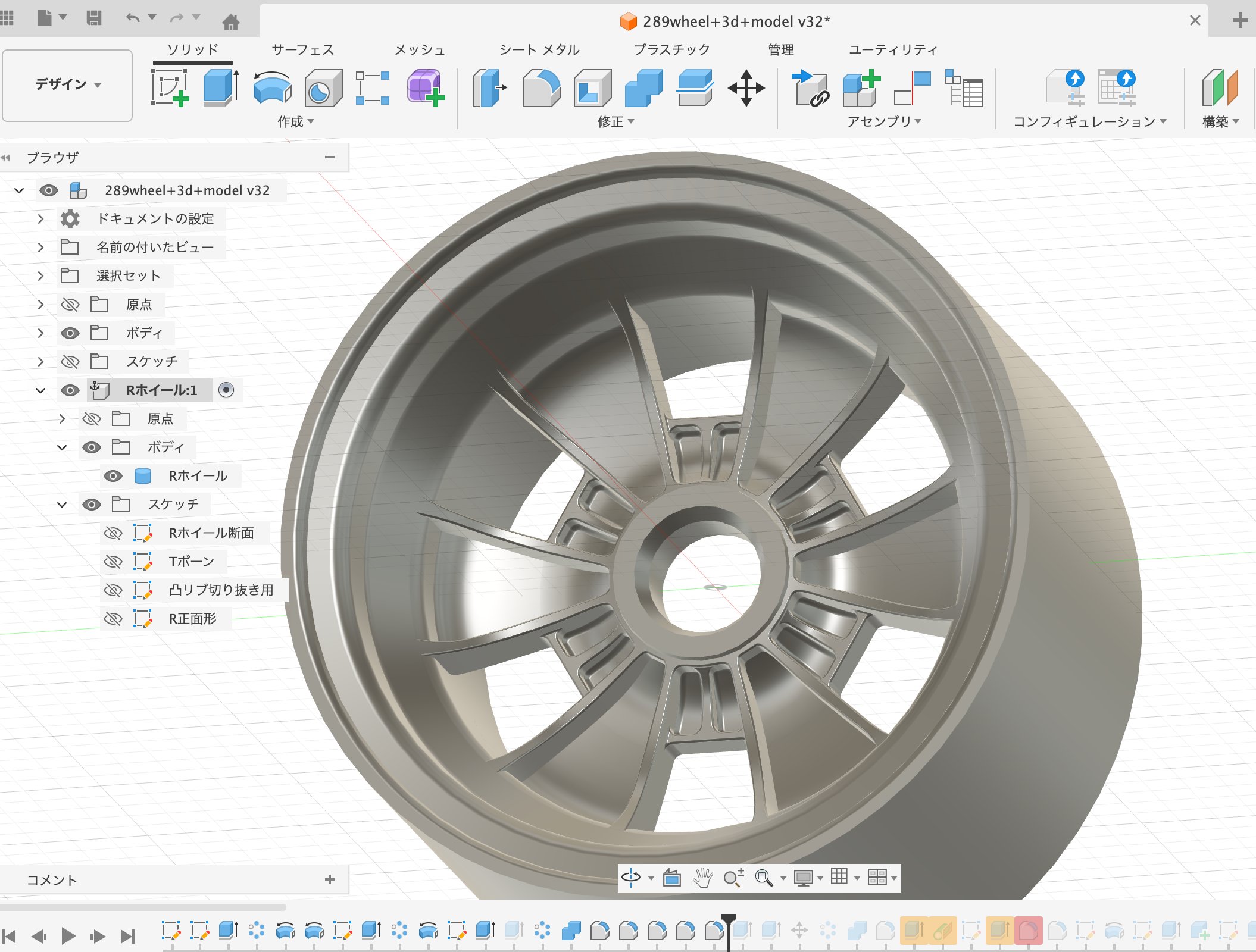This screenshot has width=1256, height=952.
Task: Hide the Rホイール body visibility eye
Action: pos(113,476)
